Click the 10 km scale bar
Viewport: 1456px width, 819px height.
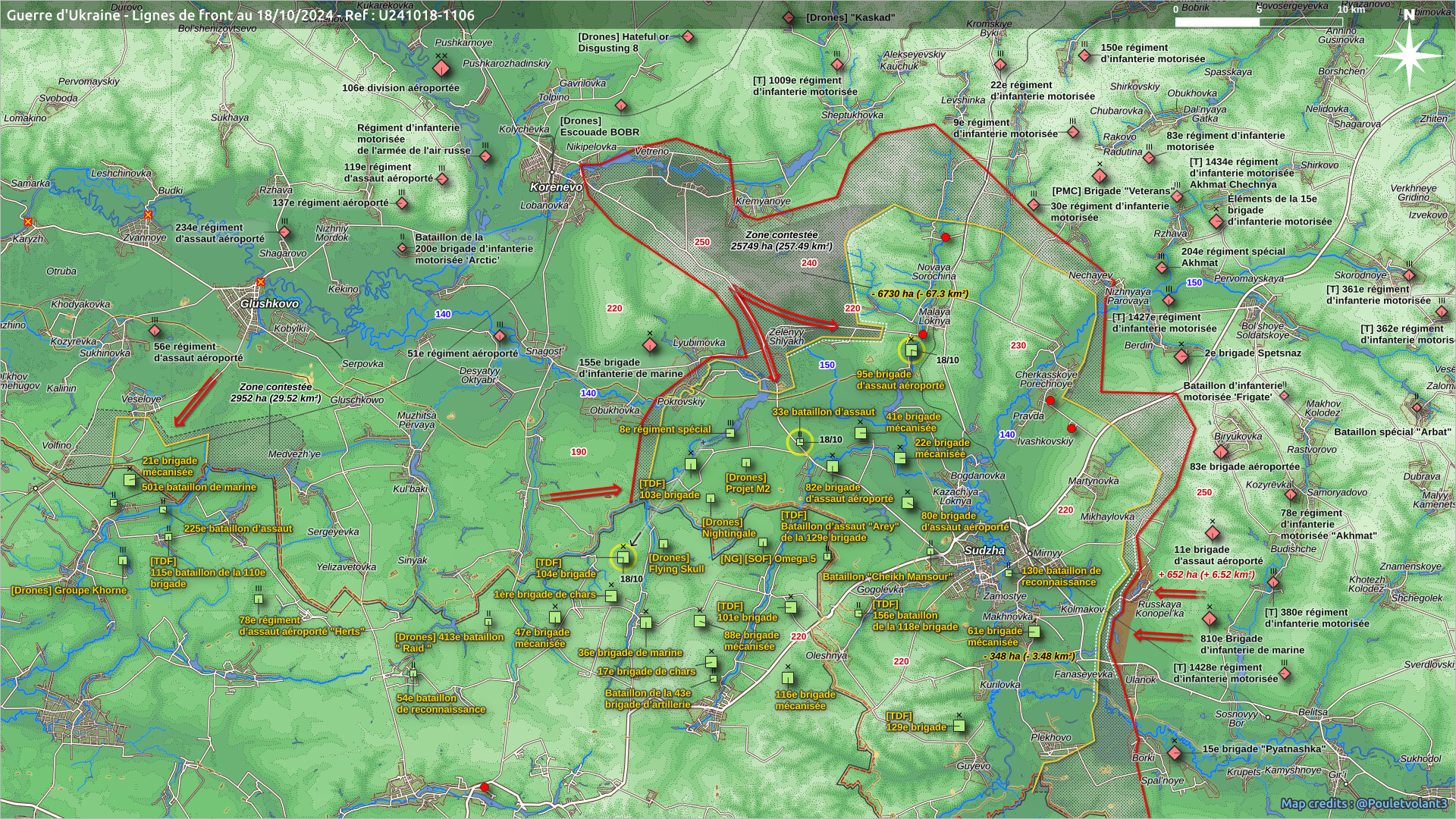(x=1260, y=21)
